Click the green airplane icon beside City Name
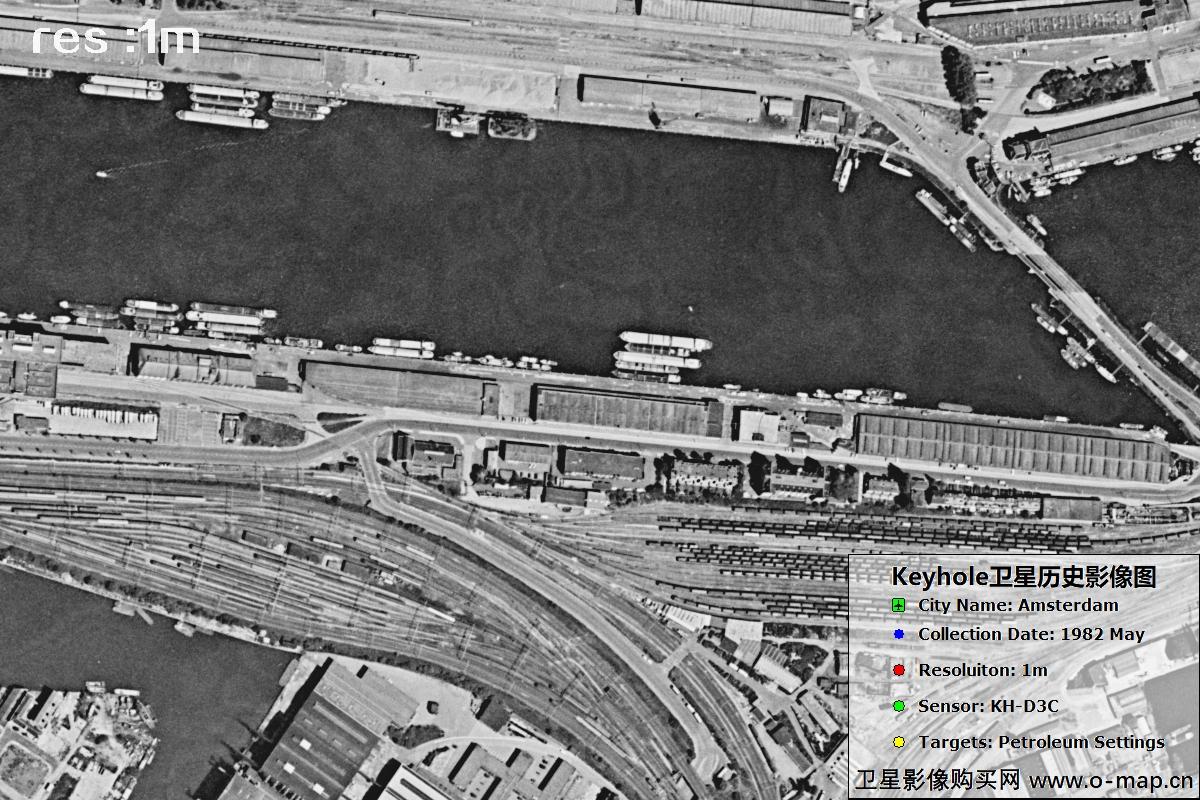This screenshot has height=800, width=1200. pyautogui.click(x=898, y=605)
